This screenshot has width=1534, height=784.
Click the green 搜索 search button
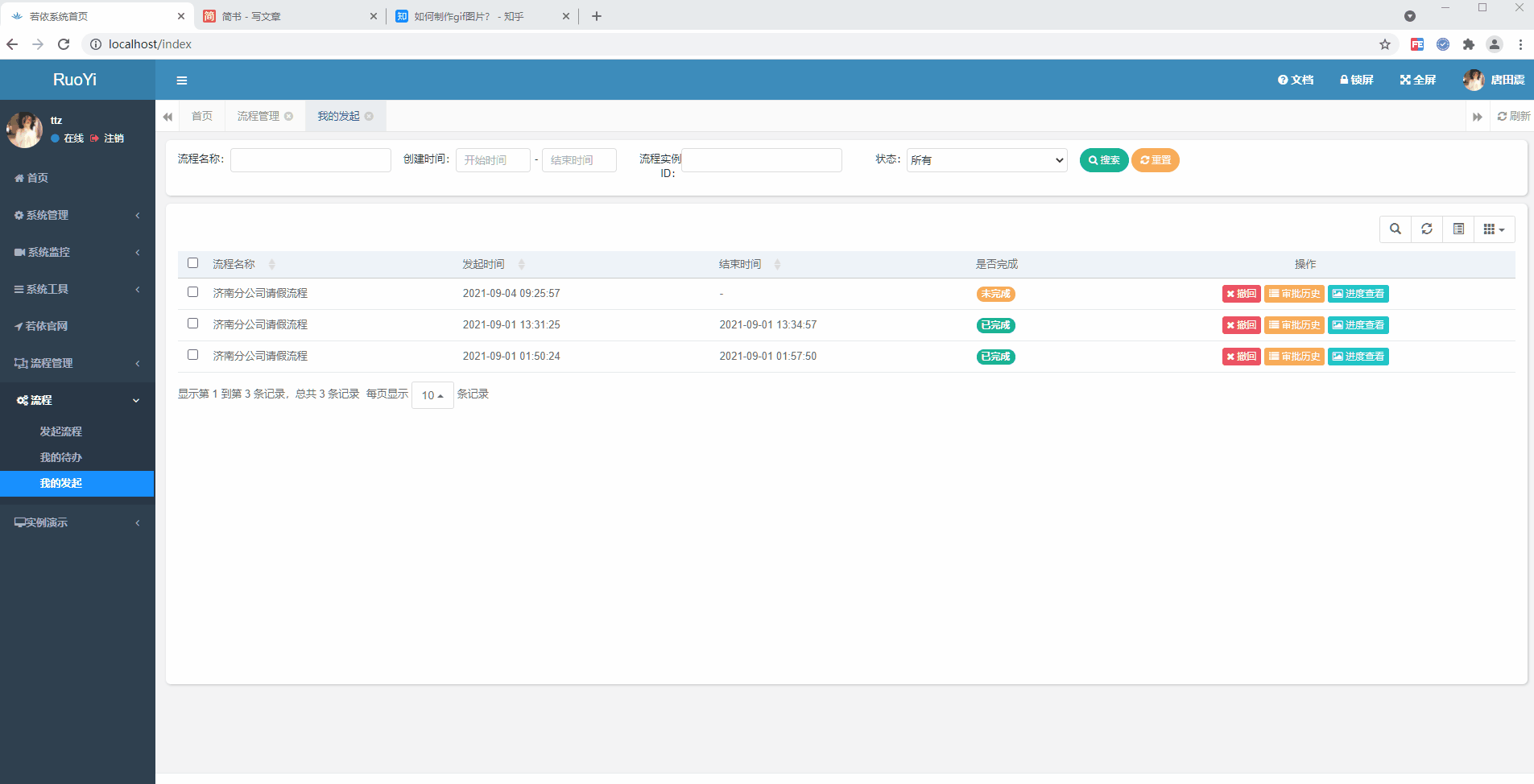click(x=1103, y=159)
